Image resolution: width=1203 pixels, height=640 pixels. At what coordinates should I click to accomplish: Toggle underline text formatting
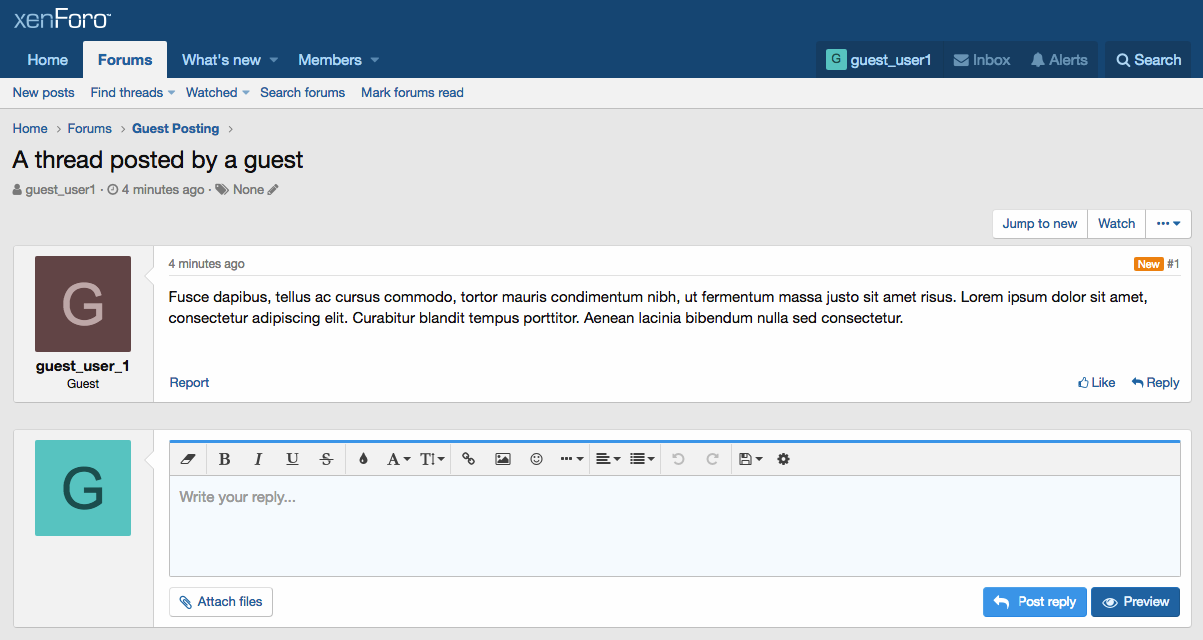coord(292,459)
